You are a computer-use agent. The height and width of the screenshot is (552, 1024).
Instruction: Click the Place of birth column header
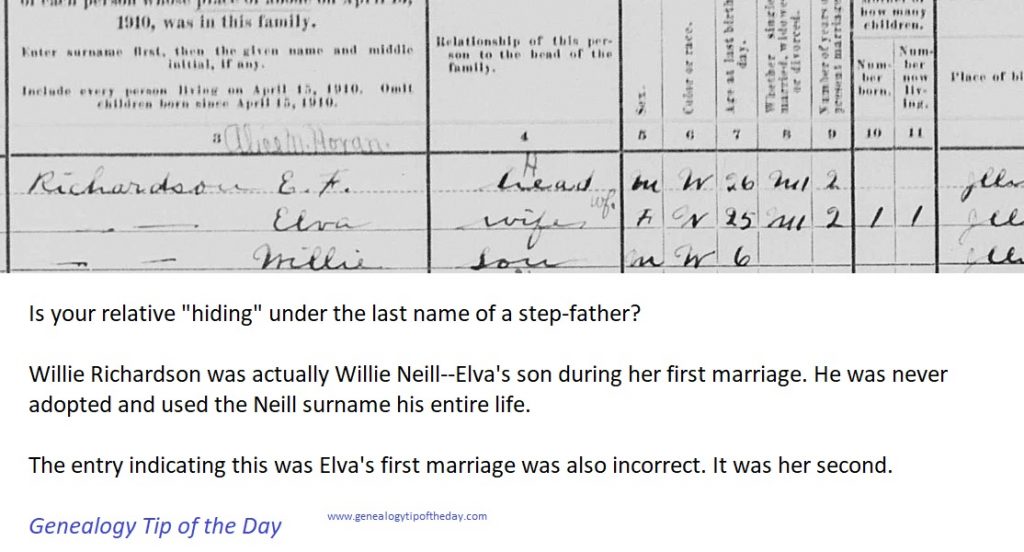(x=986, y=77)
